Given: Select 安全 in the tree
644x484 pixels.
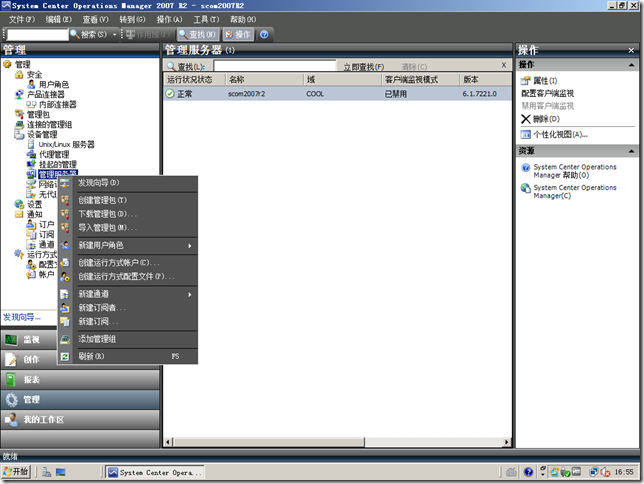Looking at the screenshot, I should click(x=34, y=74).
